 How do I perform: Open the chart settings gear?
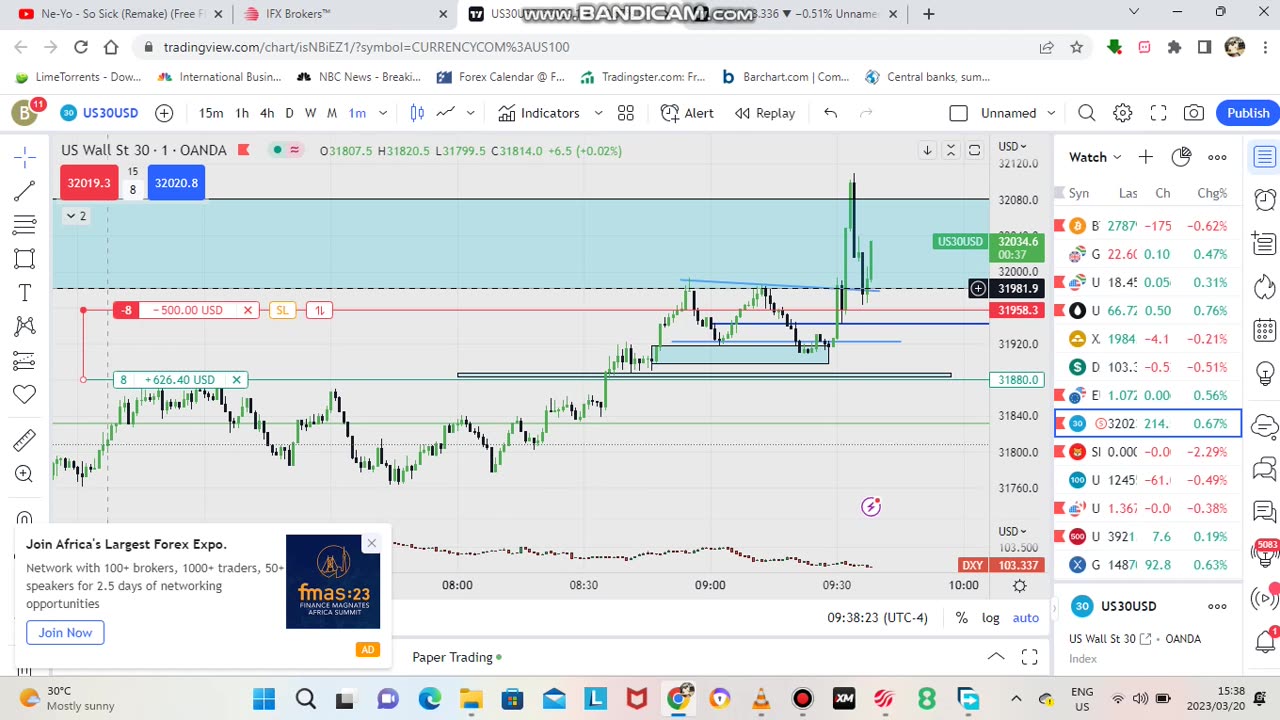1123,113
